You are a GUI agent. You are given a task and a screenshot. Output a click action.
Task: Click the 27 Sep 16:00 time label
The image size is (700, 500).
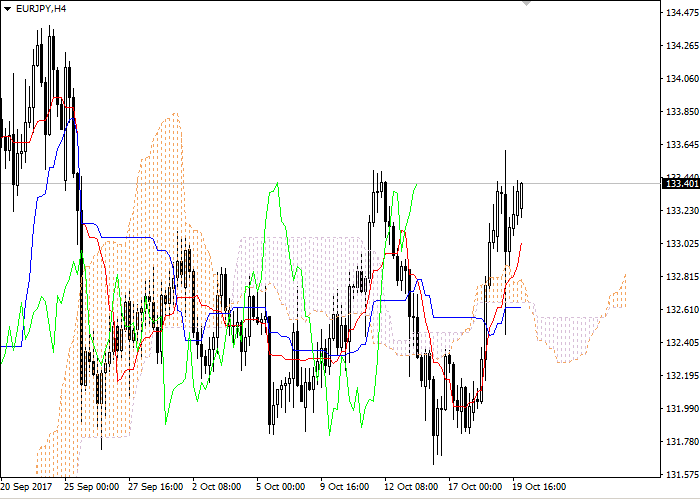[156, 487]
